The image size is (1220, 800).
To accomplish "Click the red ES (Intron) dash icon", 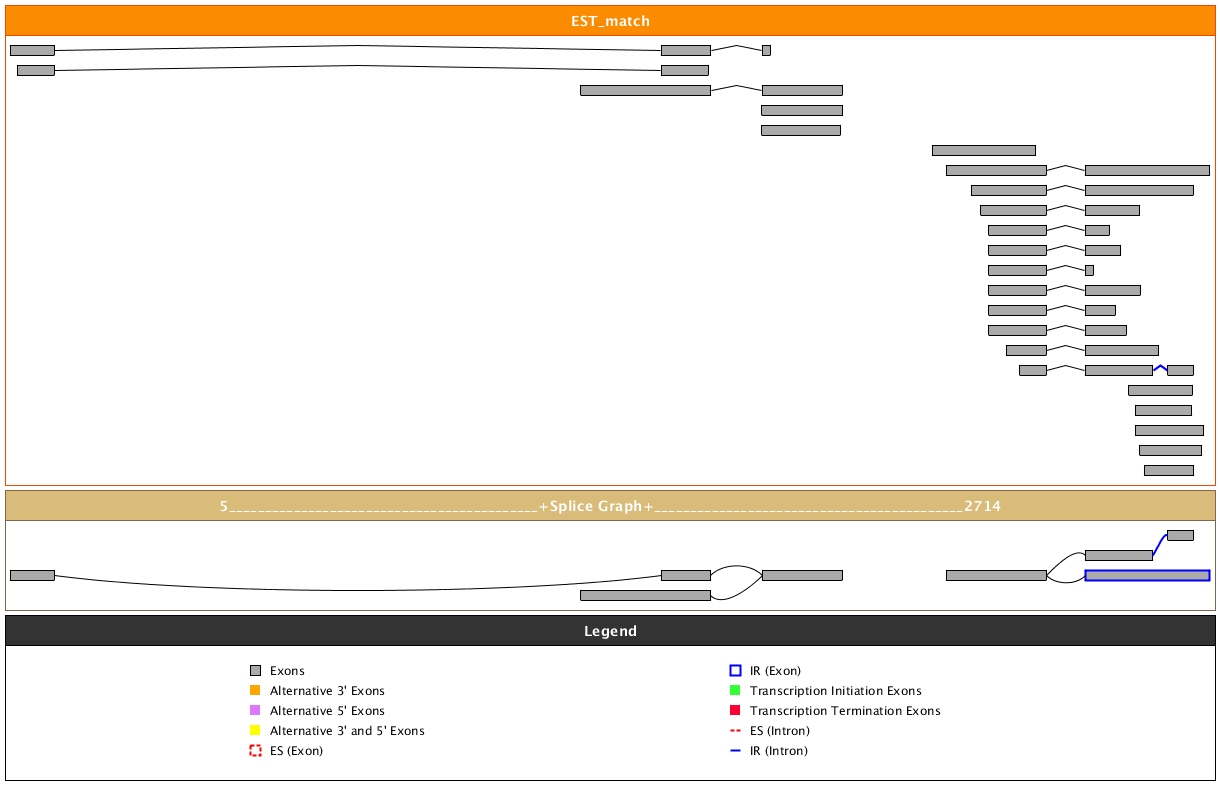I will (x=735, y=731).
